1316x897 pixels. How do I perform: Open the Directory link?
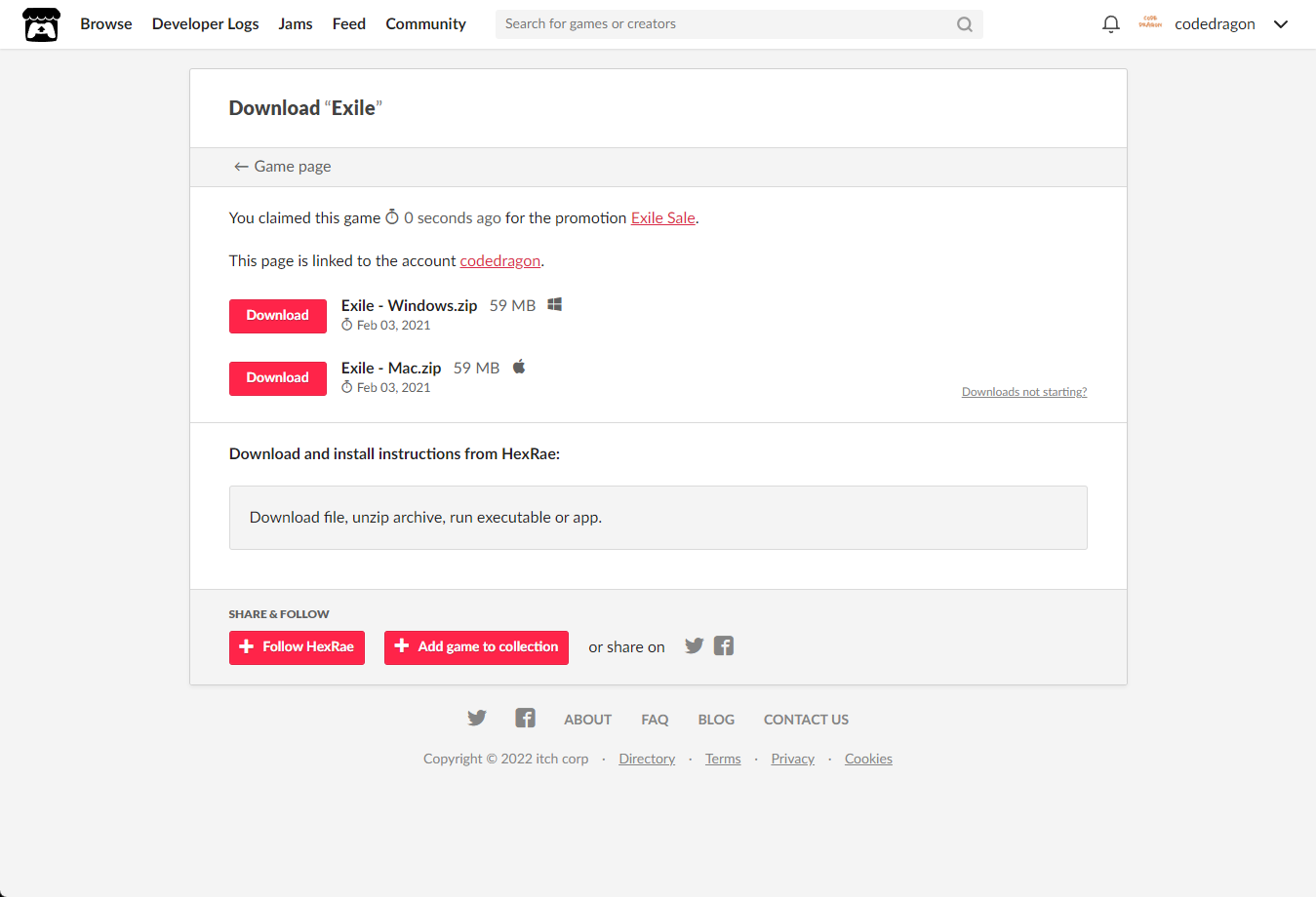[647, 760]
